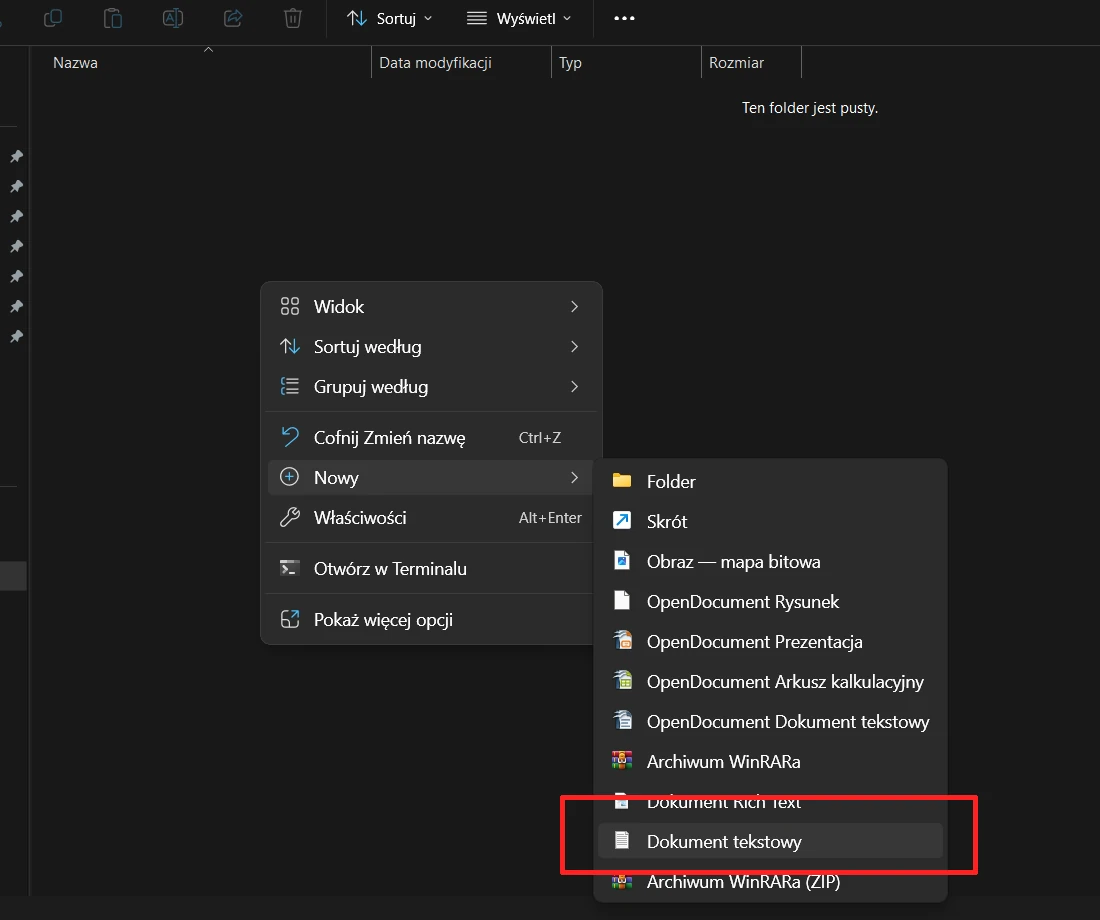This screenshot has width=1100, height=920.
Task: Click the bitmap image file icon
Action: (622, 560)
